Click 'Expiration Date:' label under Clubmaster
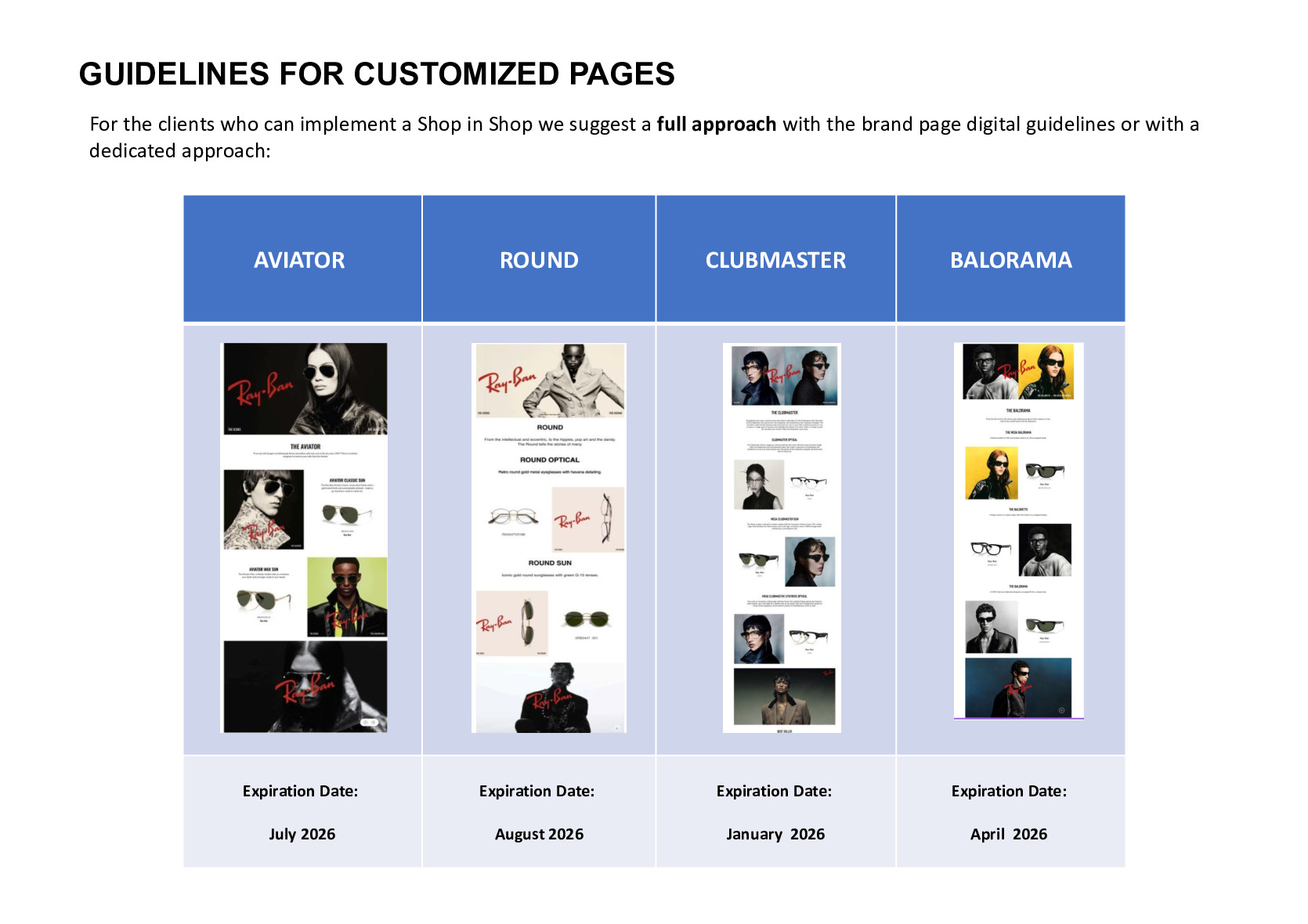 click(774, 791)
